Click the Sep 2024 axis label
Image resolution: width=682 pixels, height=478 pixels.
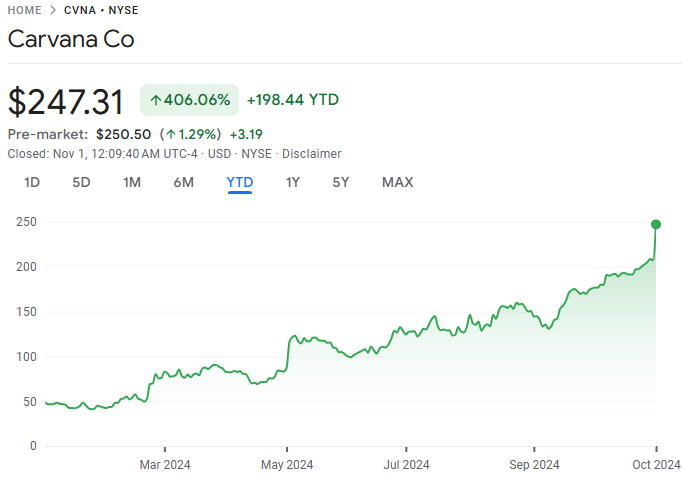coord(534,465)
